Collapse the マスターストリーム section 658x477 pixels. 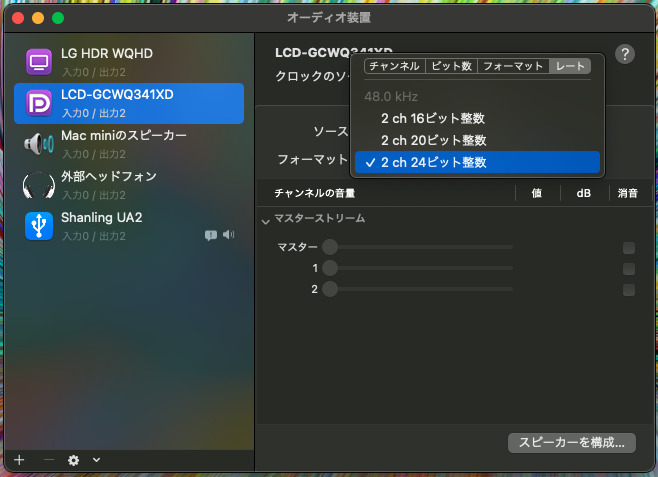(x=265, y=221)
